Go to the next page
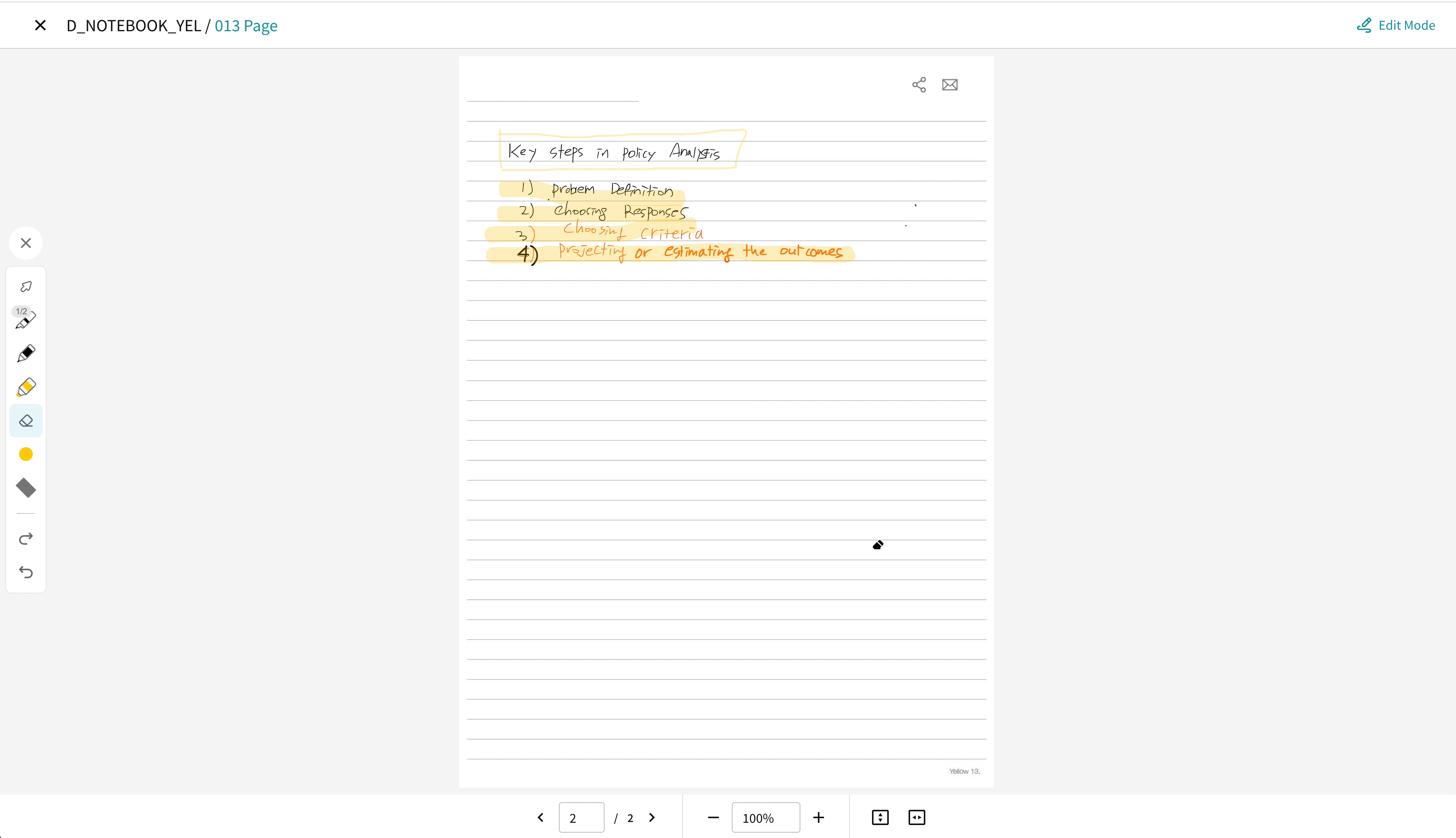1456x838 pixels. pos(652,817)
